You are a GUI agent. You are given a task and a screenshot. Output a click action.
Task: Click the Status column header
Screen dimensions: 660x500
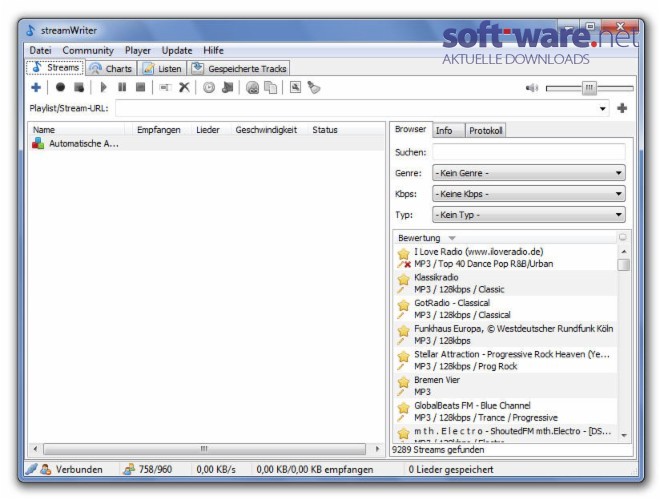click(x=325, y=130)
